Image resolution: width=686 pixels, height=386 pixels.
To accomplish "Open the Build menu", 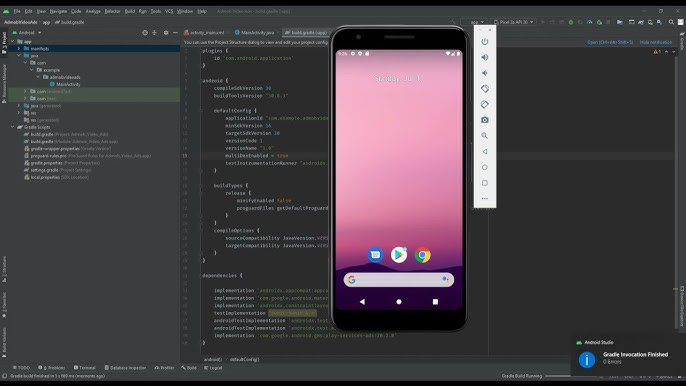I will 130,11.
